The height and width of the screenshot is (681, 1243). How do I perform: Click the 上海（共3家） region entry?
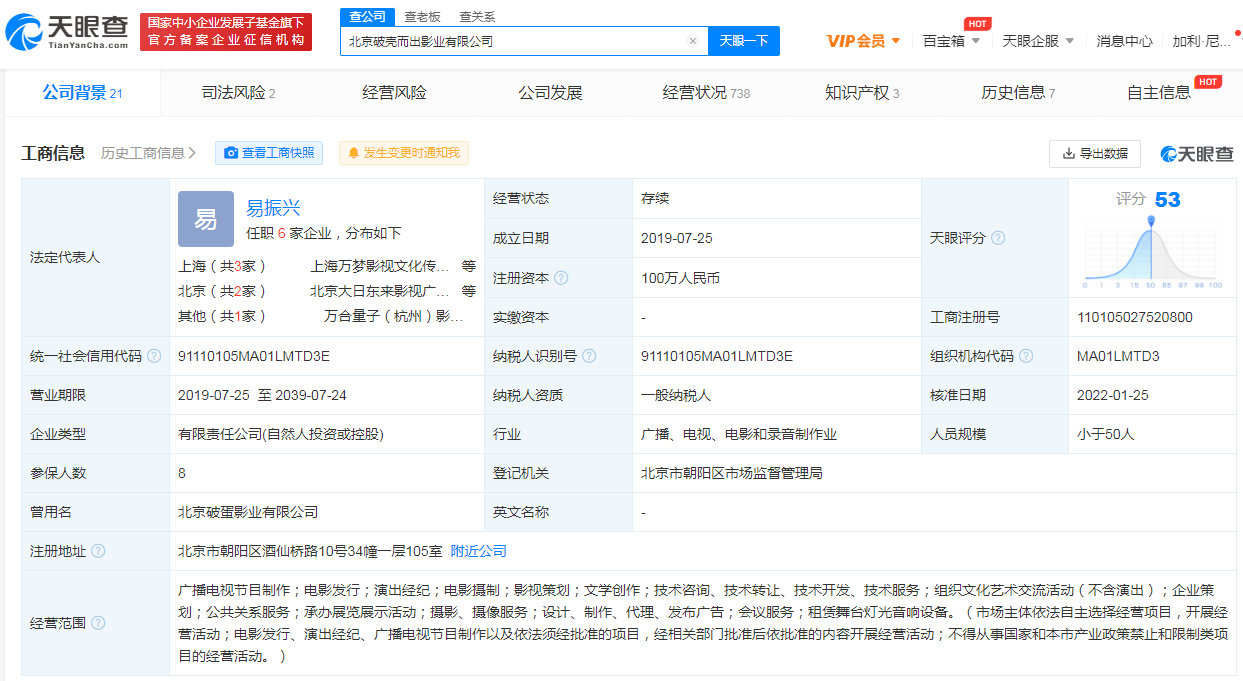tap(222, 266)
